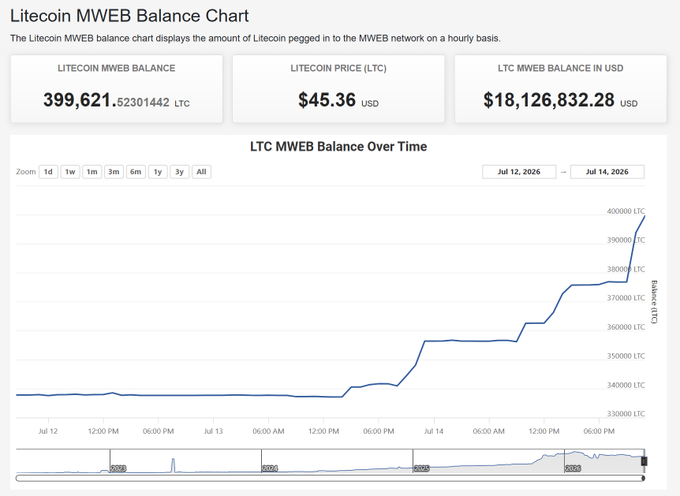Click the Jul 12 x-axis label

48,431
